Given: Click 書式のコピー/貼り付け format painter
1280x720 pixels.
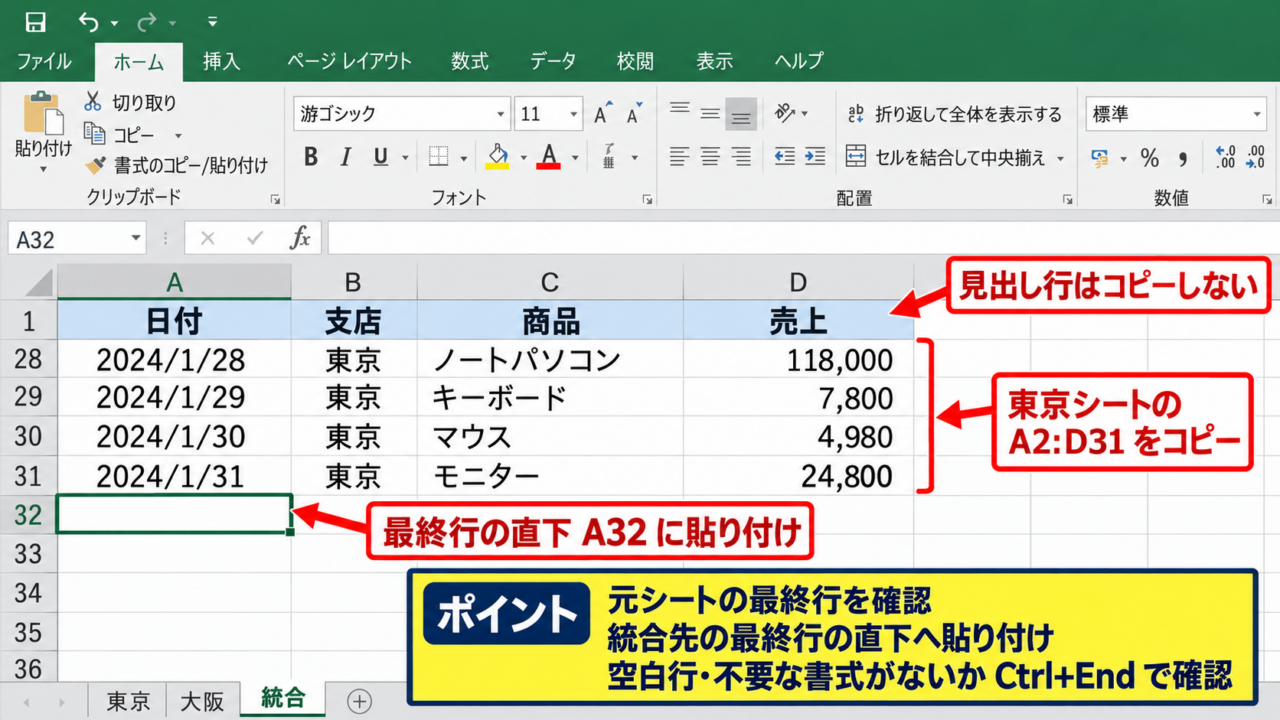Looking at the screenshot, I should click(176, 165).
